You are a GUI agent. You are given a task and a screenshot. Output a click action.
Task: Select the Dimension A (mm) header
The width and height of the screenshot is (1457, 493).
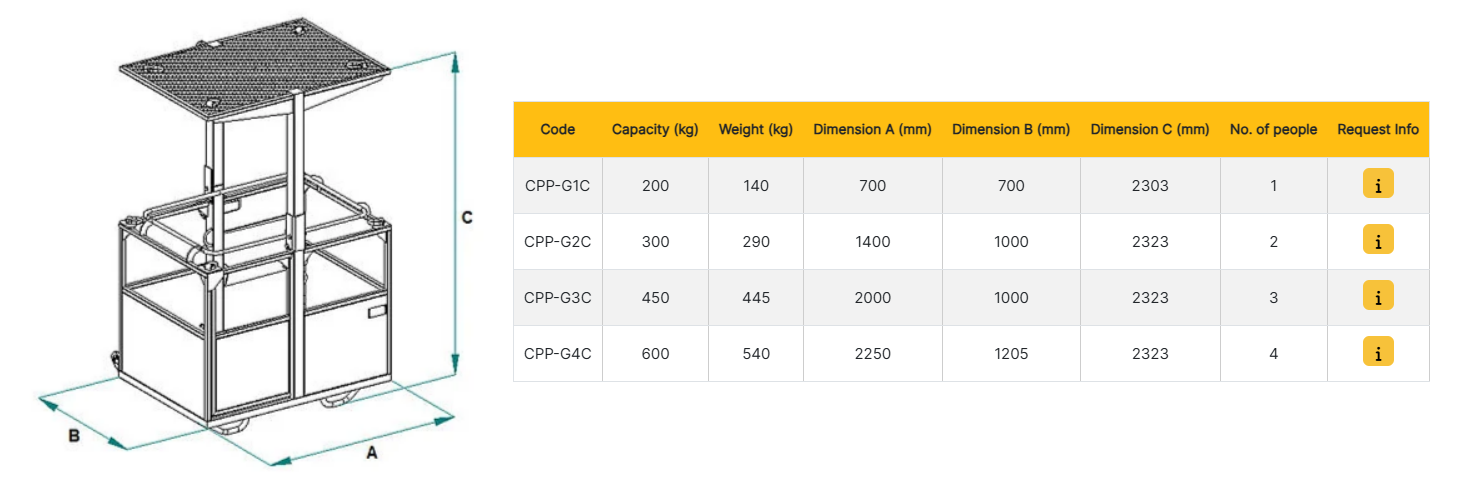pyautogui.click(x=873, y=129)
